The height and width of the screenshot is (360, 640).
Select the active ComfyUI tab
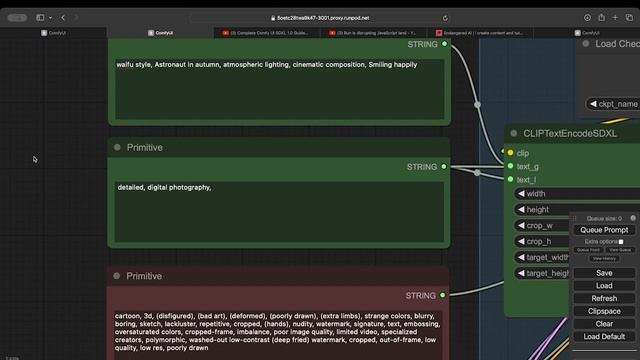[x=160, y=33]
